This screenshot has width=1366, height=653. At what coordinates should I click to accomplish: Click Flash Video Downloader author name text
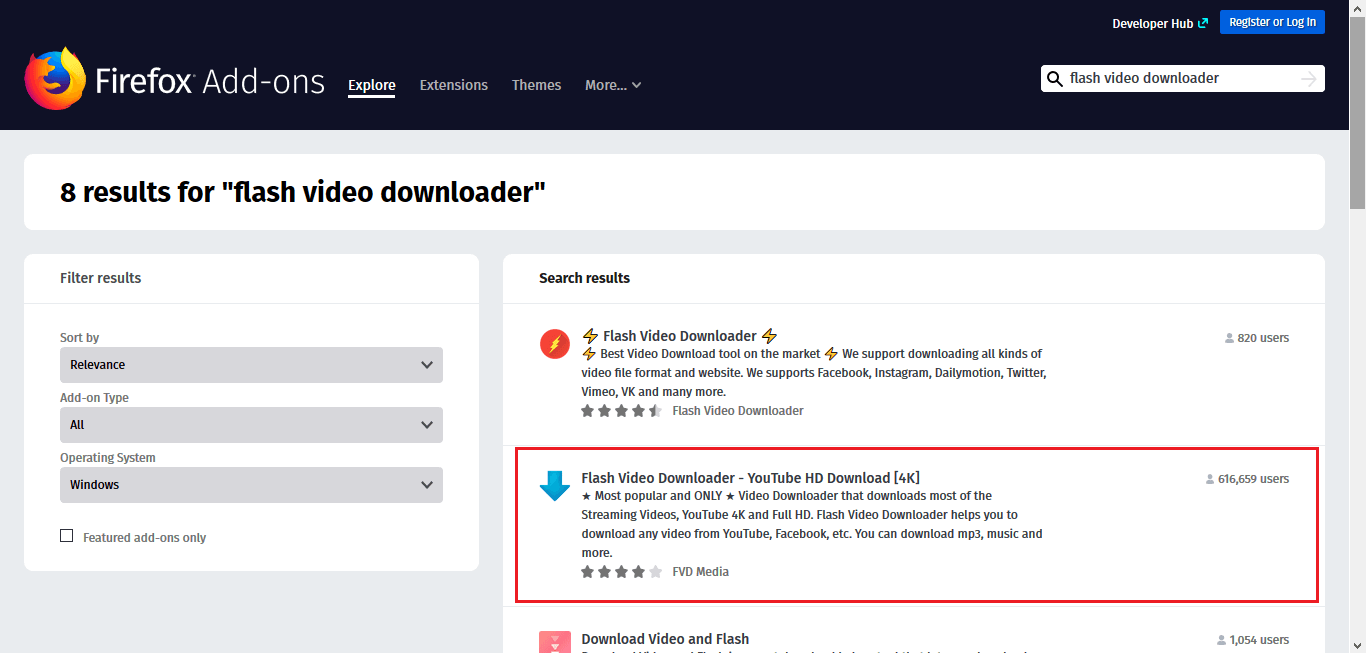738,411
